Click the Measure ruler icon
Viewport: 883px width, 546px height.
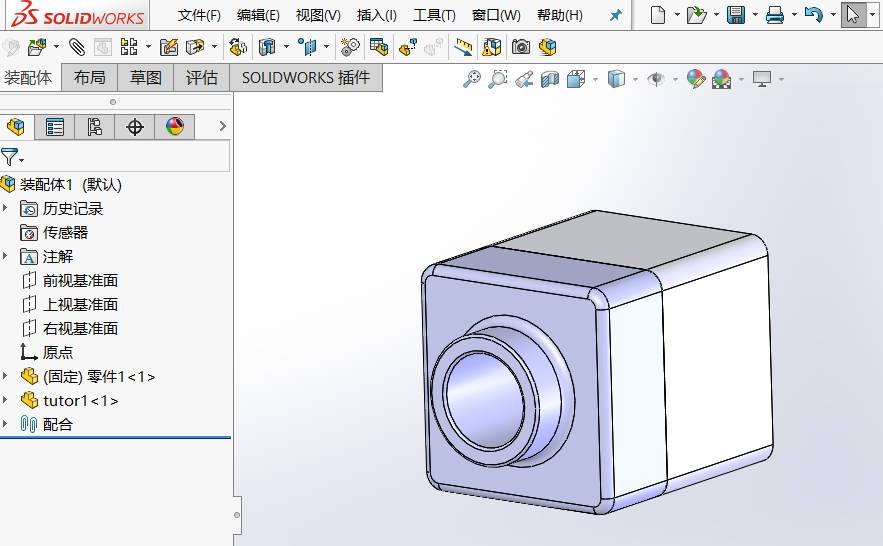coord(463,47)
